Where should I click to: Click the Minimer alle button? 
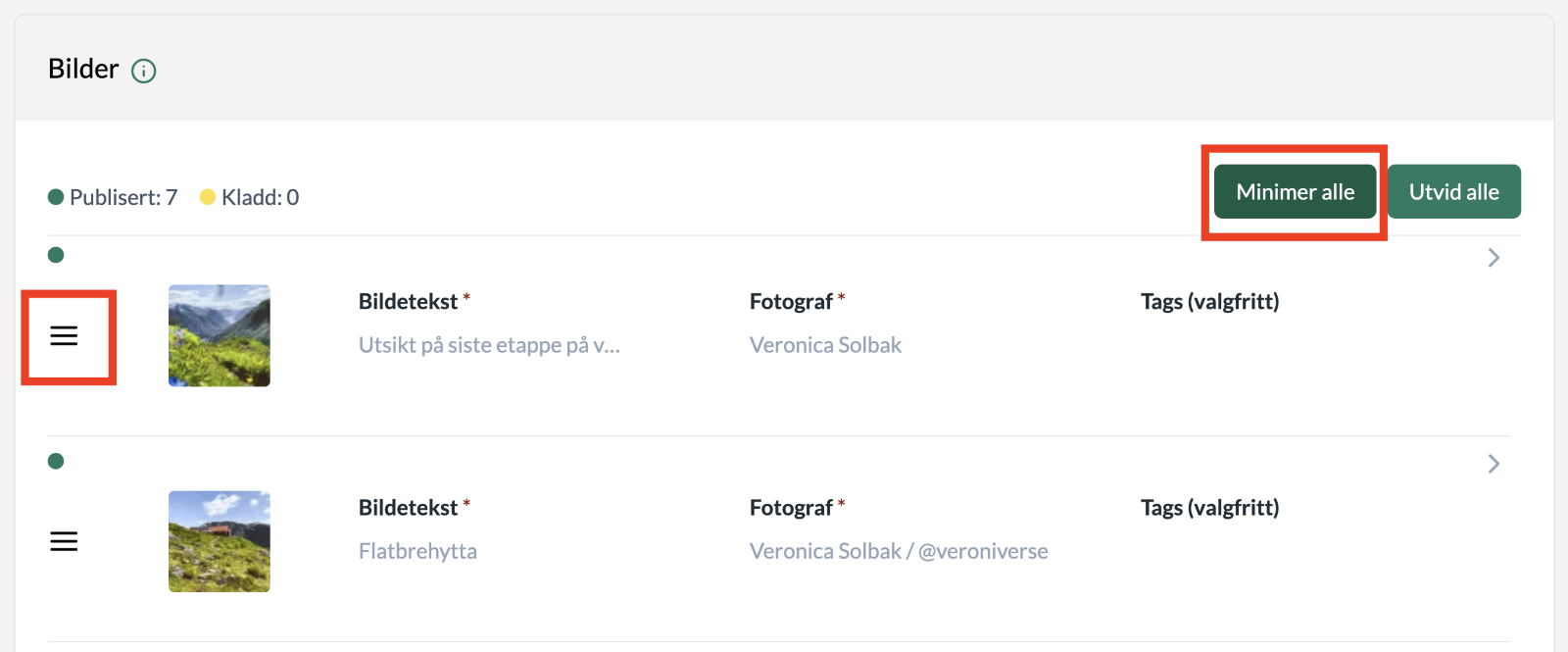pos(1295,191)
